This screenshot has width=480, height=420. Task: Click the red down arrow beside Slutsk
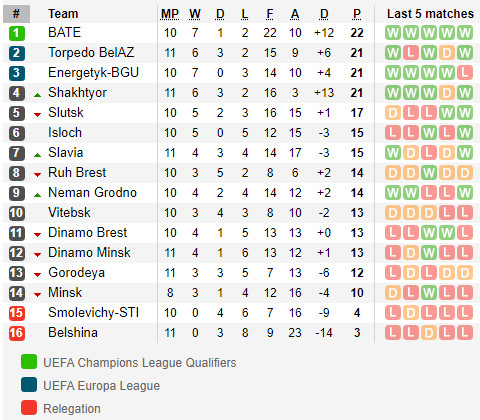coord(38,115)
